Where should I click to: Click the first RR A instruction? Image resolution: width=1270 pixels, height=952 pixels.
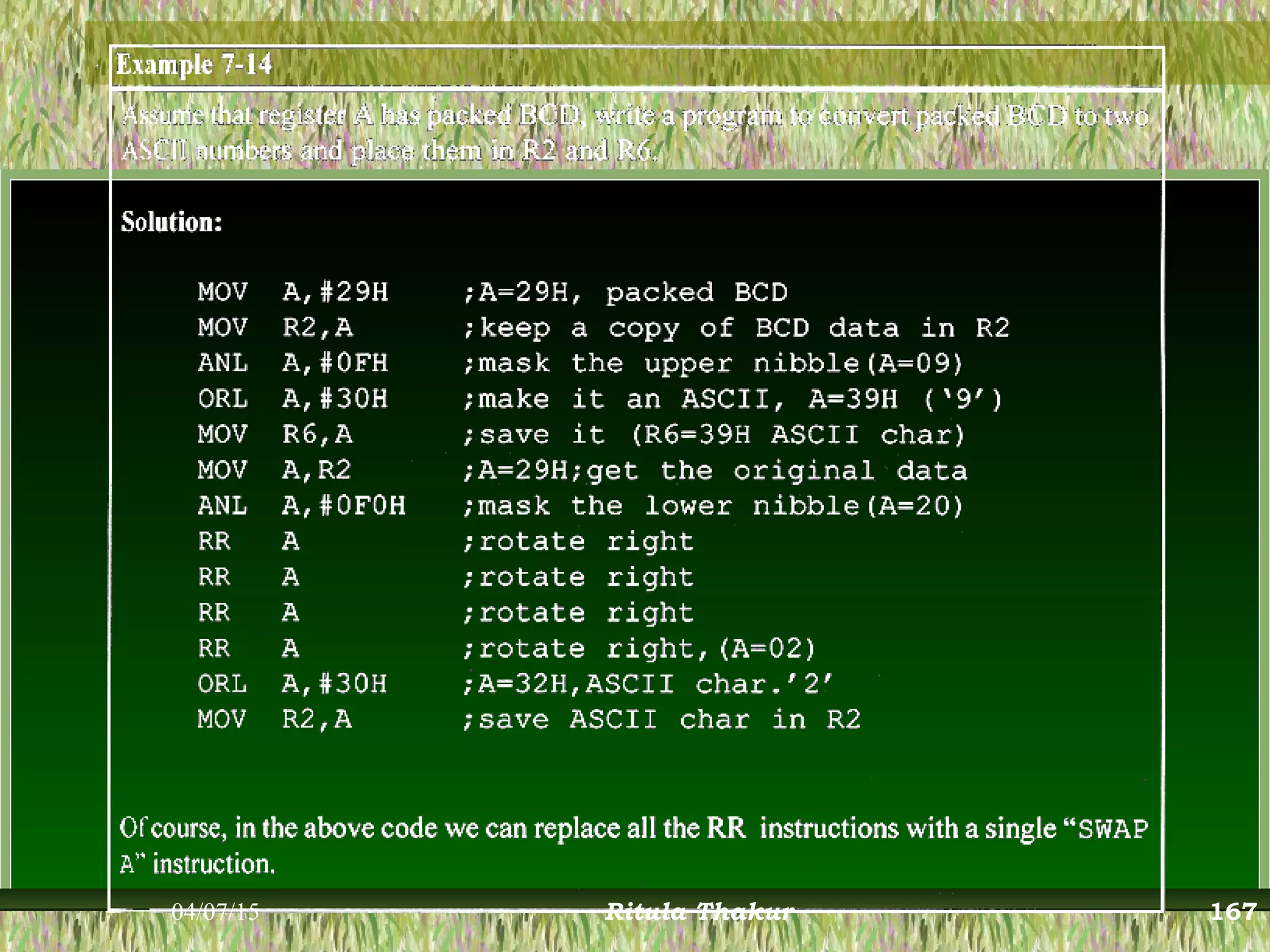pos(248,542)
